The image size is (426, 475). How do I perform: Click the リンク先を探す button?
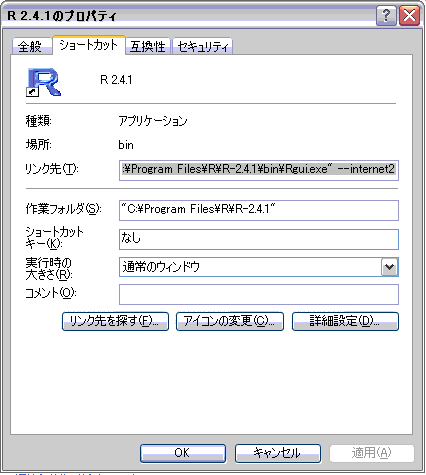click(115, 321)
